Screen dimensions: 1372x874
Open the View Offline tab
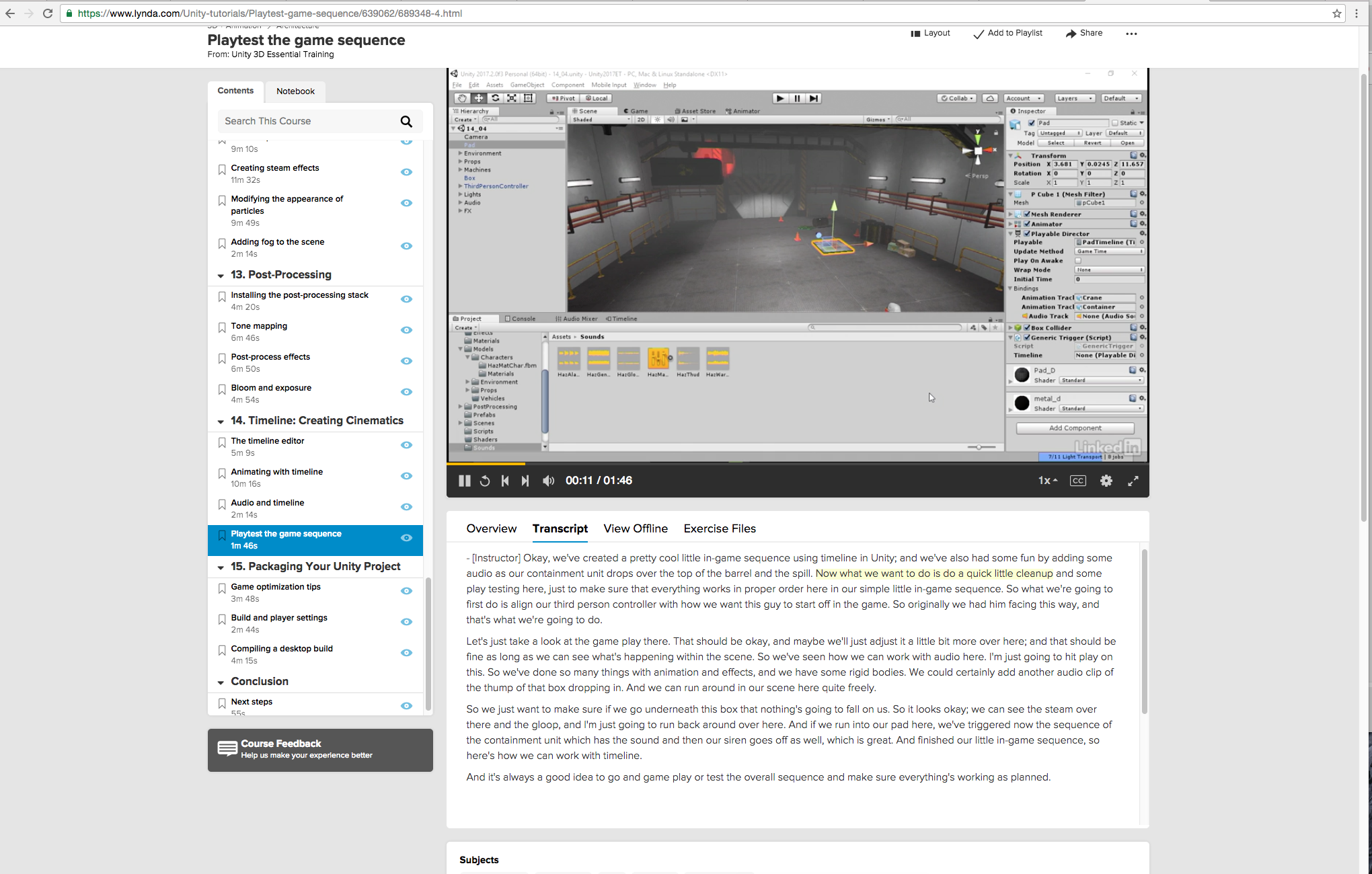(x=636, y=528)
